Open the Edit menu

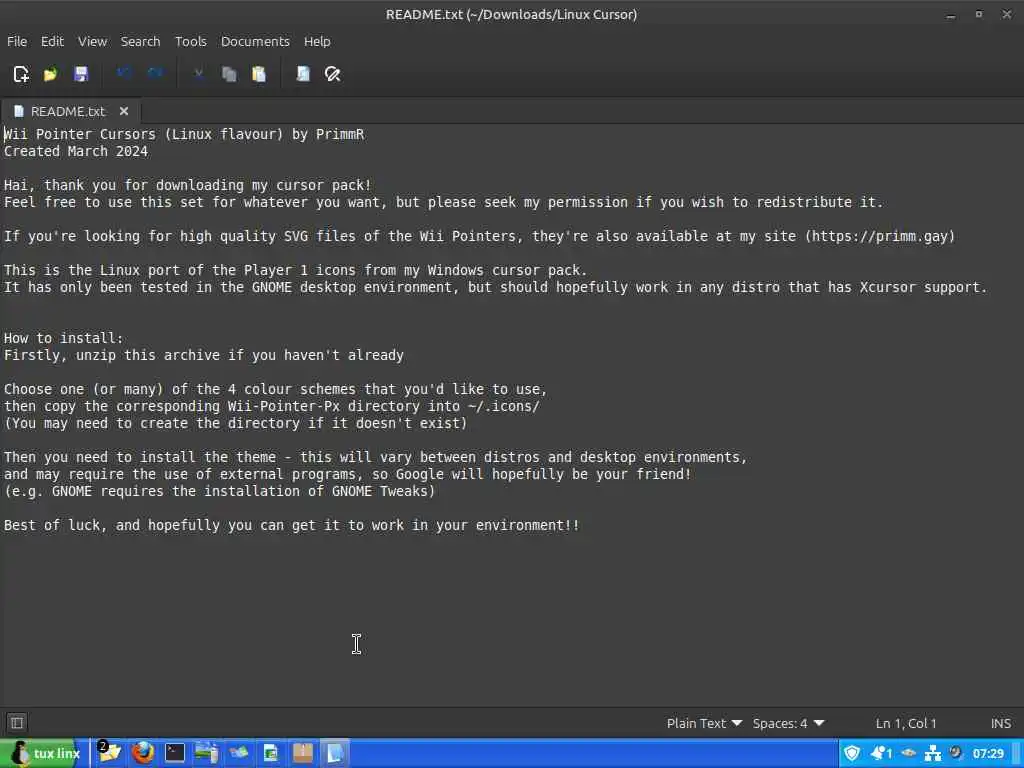point(52,41)
